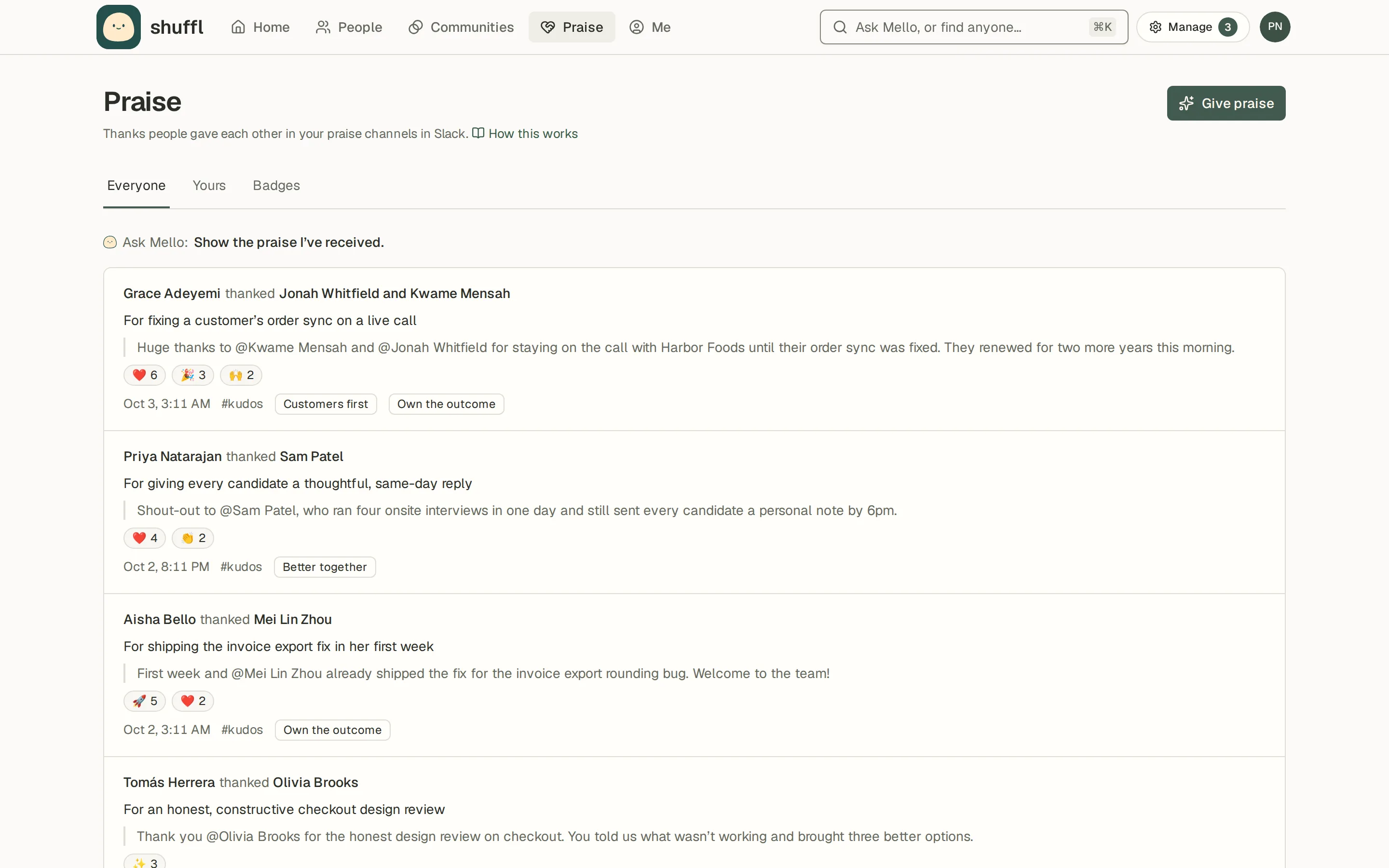Click the PN user avatar
The image size is (1389, 868).
point(1275,27)
